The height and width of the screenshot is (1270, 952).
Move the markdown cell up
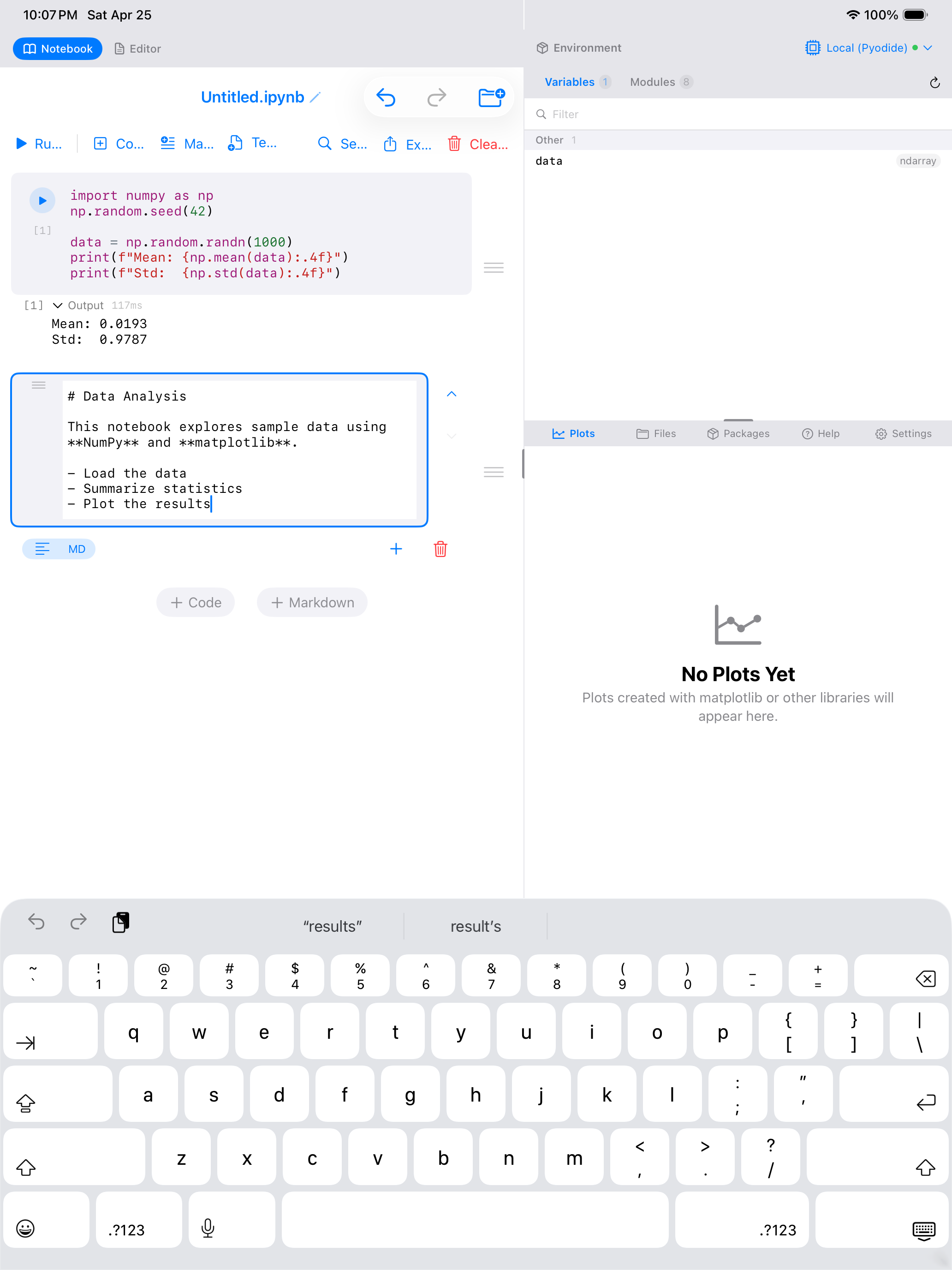coord(452,394)
